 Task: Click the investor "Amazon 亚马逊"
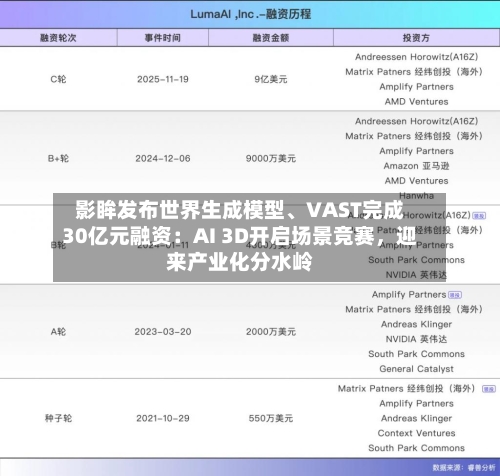416,166
